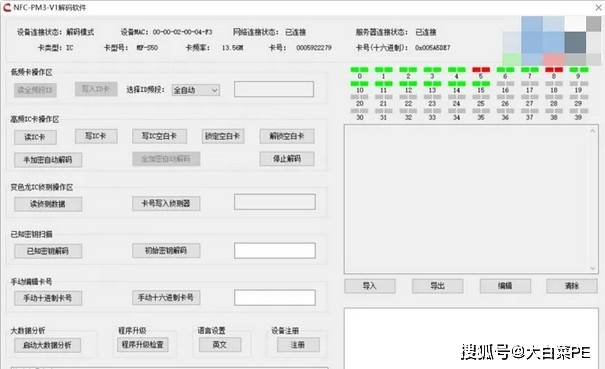605x369 pixels.
Task: Click the 手动十六进制卡号 button
Action: [166, 298]
